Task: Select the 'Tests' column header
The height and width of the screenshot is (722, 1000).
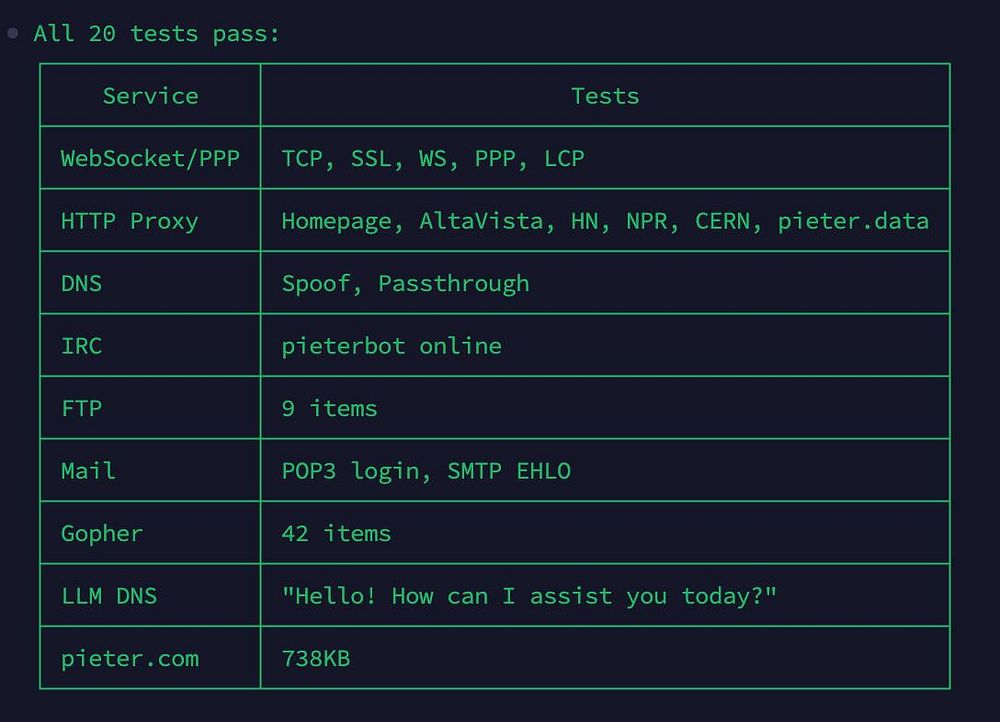Action: [605, 96]
